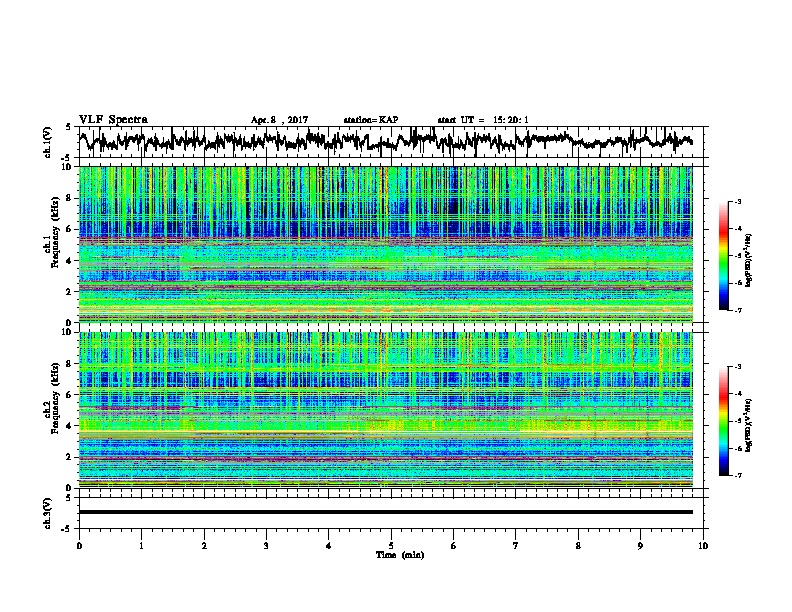Click tick '6' on the Time axis
This screenshot has height=612, width=792.
[453, 546]
